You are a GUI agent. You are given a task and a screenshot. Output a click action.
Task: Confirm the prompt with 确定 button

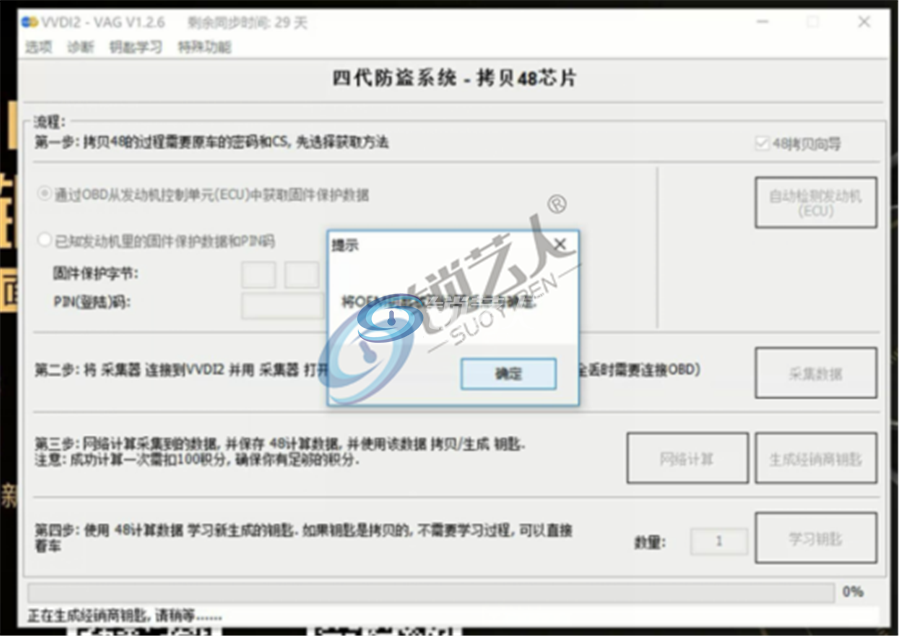509,374
